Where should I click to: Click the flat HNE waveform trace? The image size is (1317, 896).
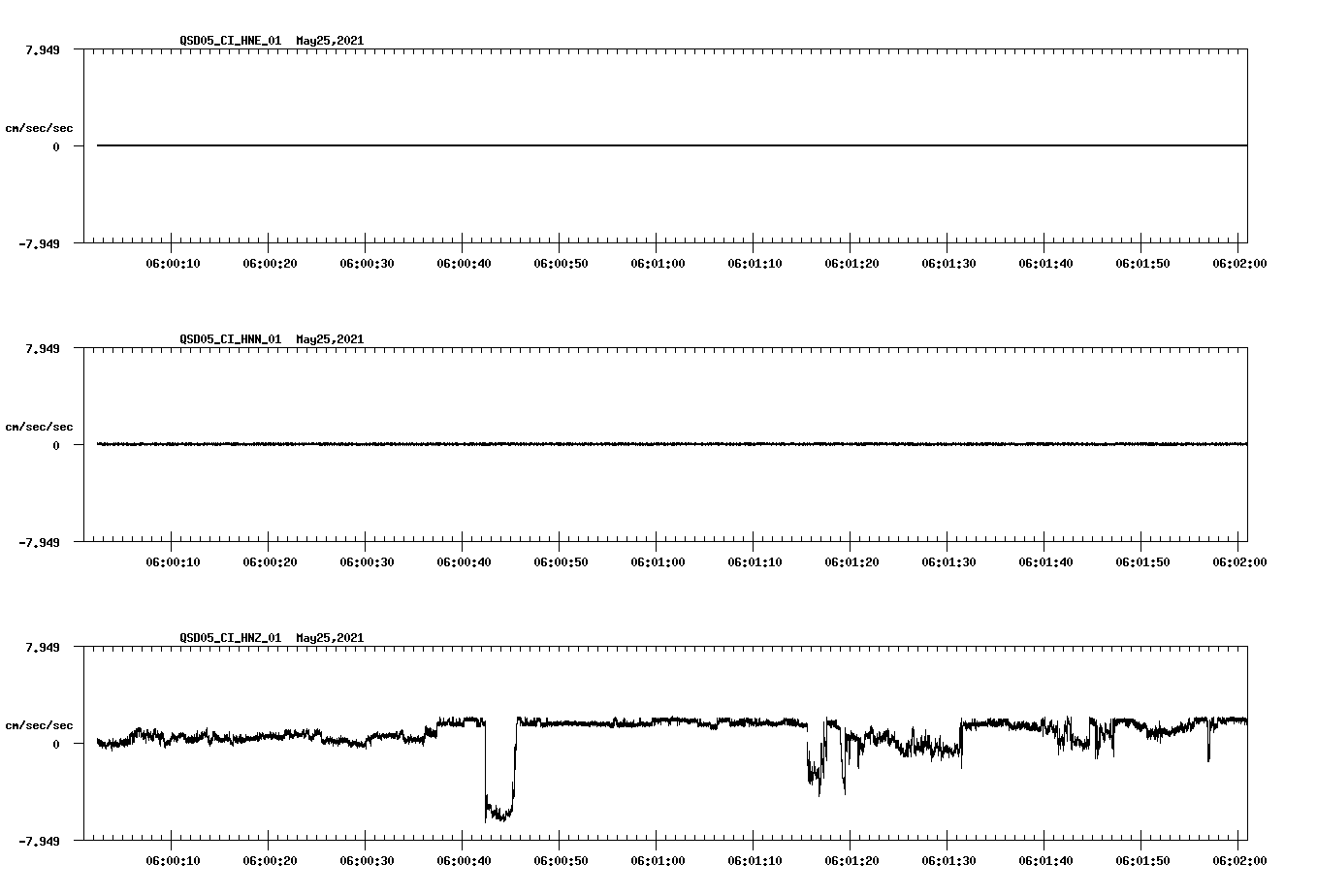click(582, 145)
